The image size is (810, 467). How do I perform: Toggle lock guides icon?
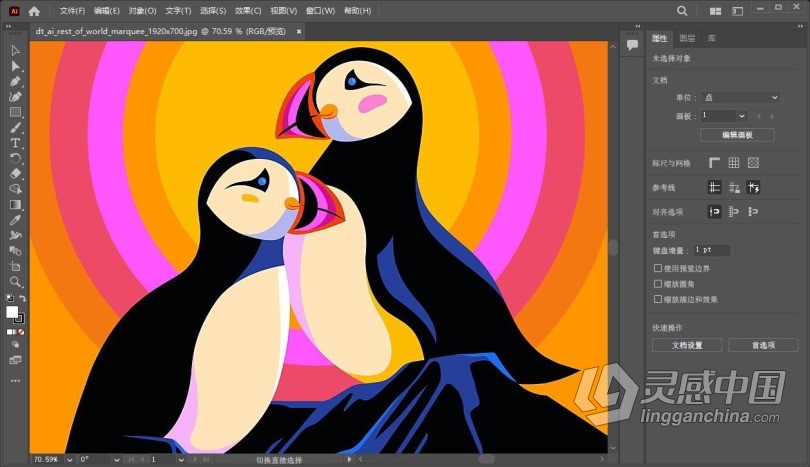734,187
